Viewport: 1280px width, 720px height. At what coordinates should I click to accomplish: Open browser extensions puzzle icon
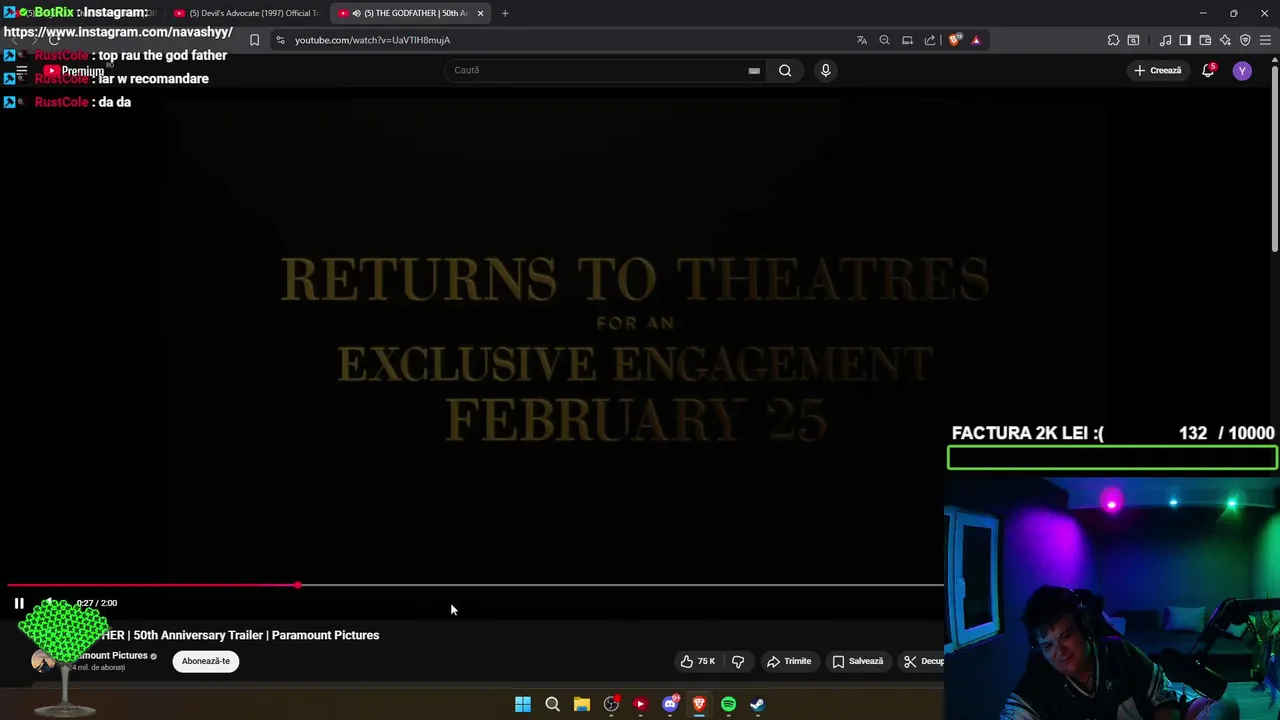pos(1113,40)
